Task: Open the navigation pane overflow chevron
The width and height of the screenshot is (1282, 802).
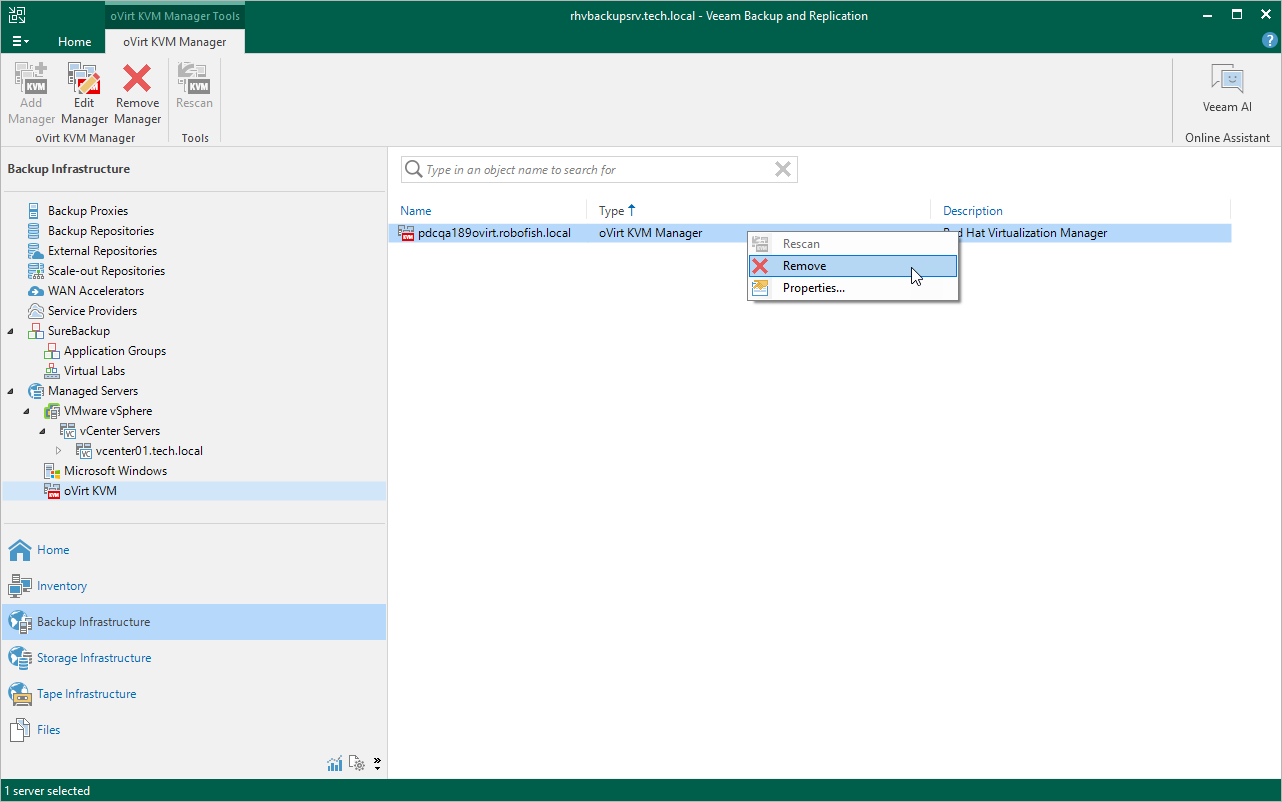Action: (x=377, y=764)
